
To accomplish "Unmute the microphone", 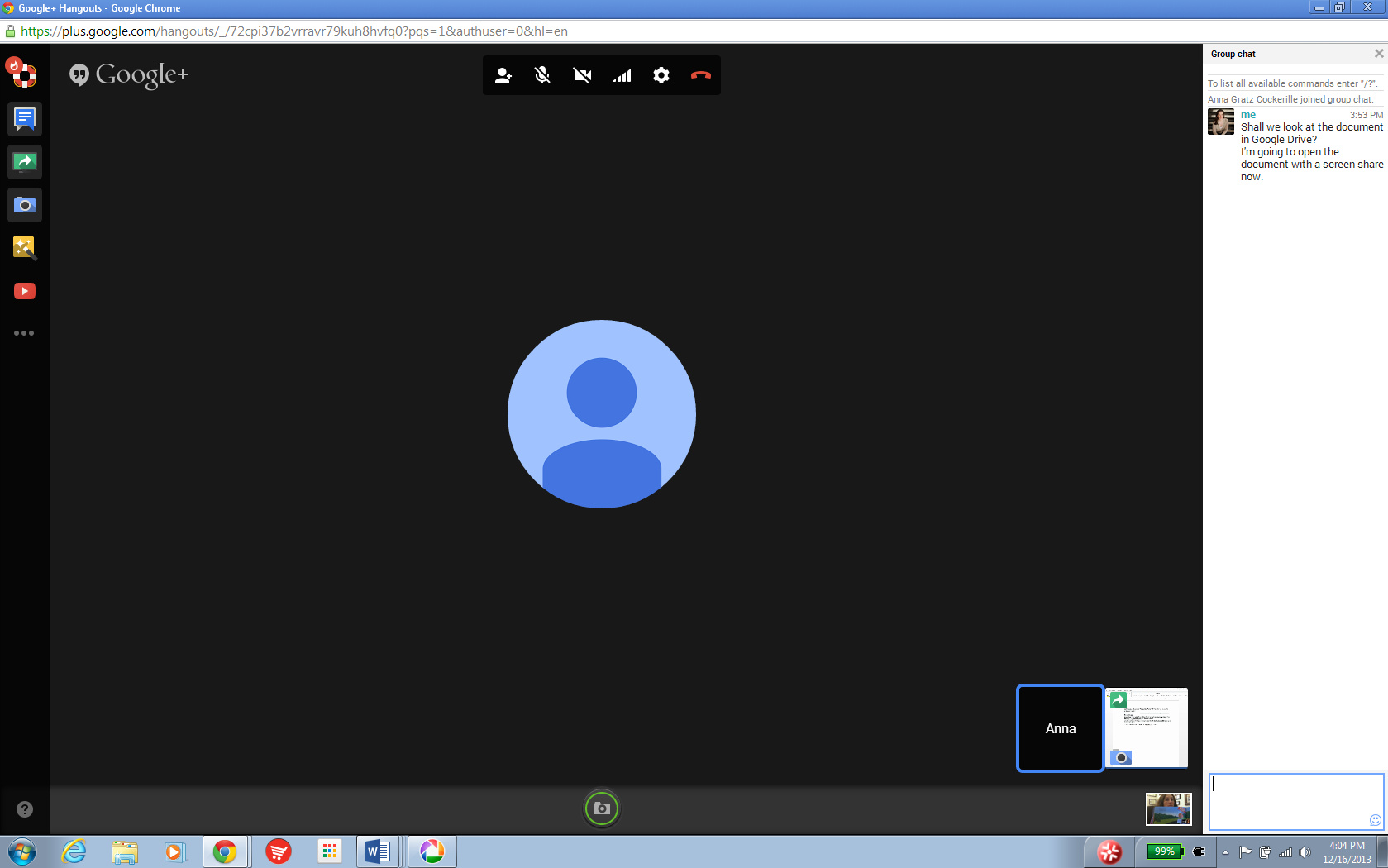I will point(542,75).
